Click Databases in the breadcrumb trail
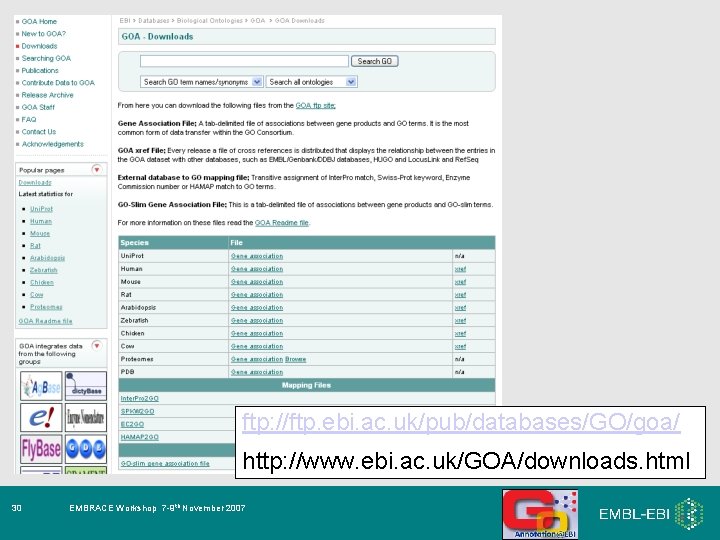The image size is (720, 540). (x=153, y=21)
